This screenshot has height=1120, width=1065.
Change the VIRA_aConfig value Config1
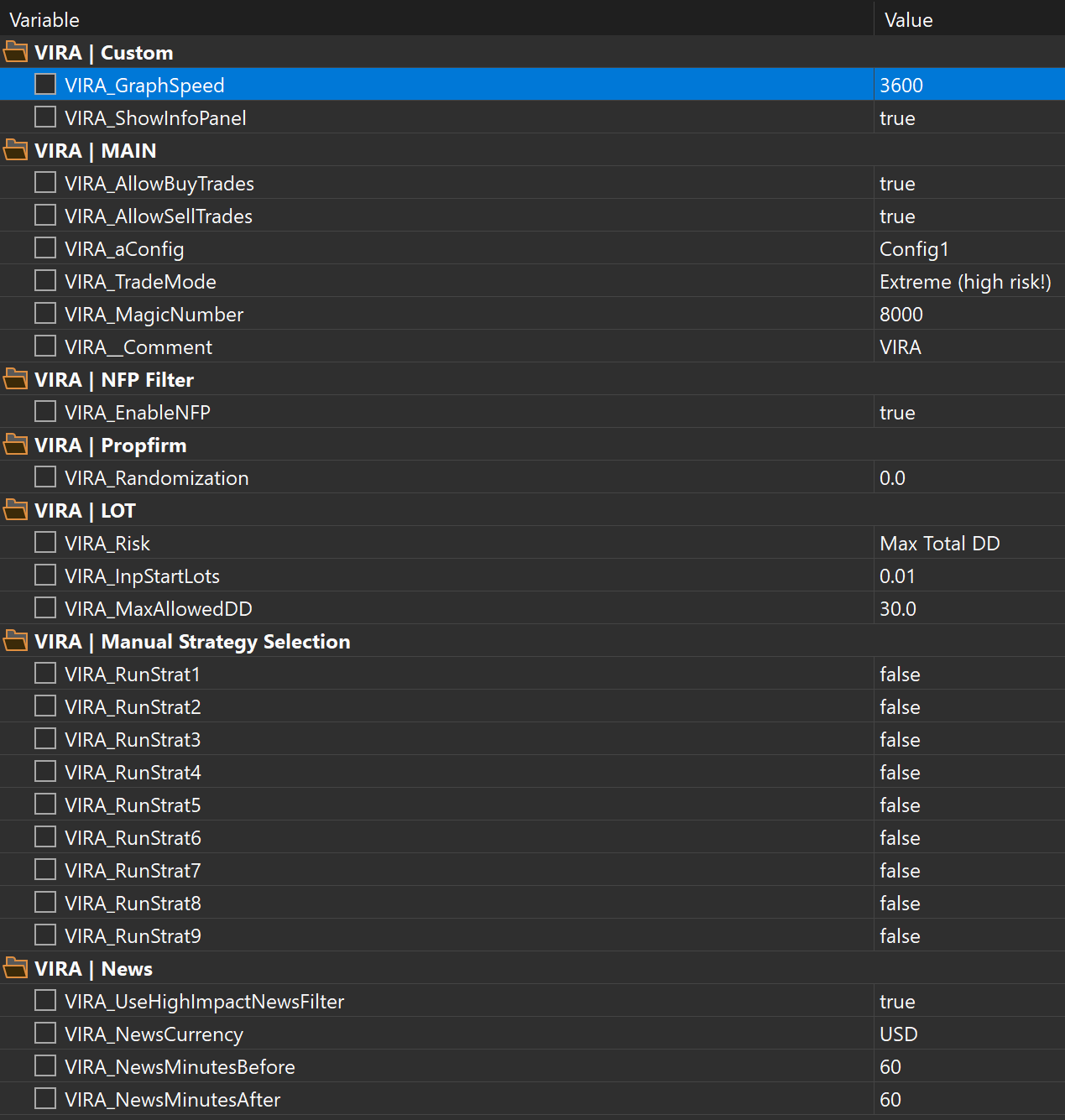pyautogui.click(x=914, y=249)
